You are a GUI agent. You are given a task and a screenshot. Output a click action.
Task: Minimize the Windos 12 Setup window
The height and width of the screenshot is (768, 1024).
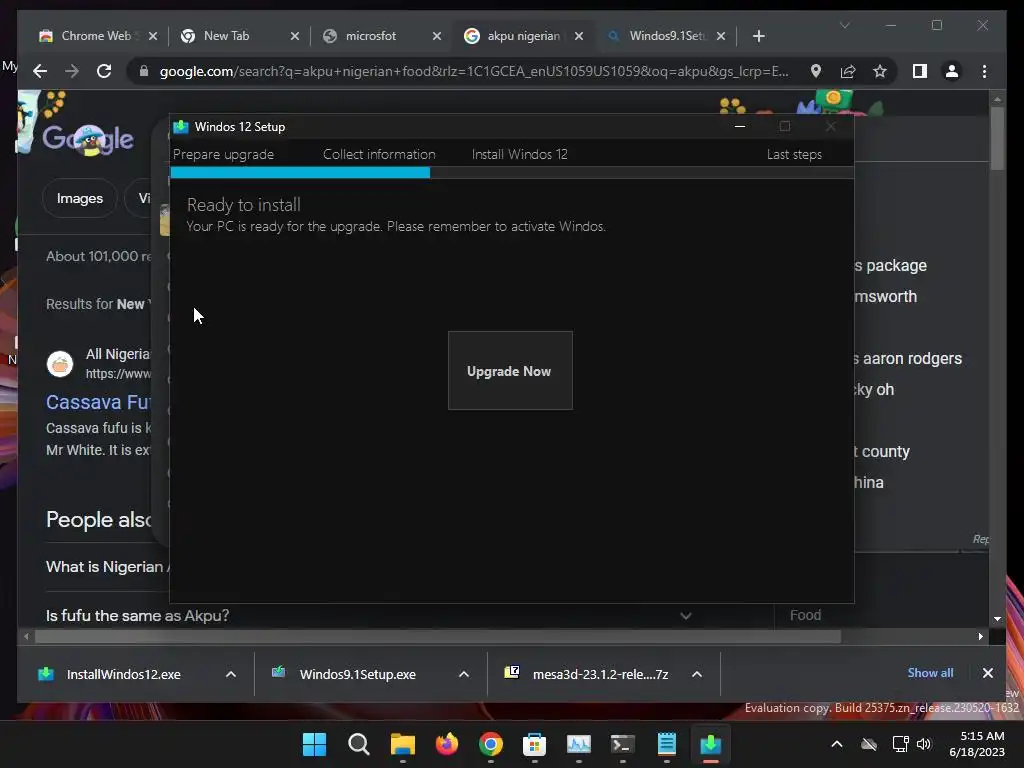740,127
